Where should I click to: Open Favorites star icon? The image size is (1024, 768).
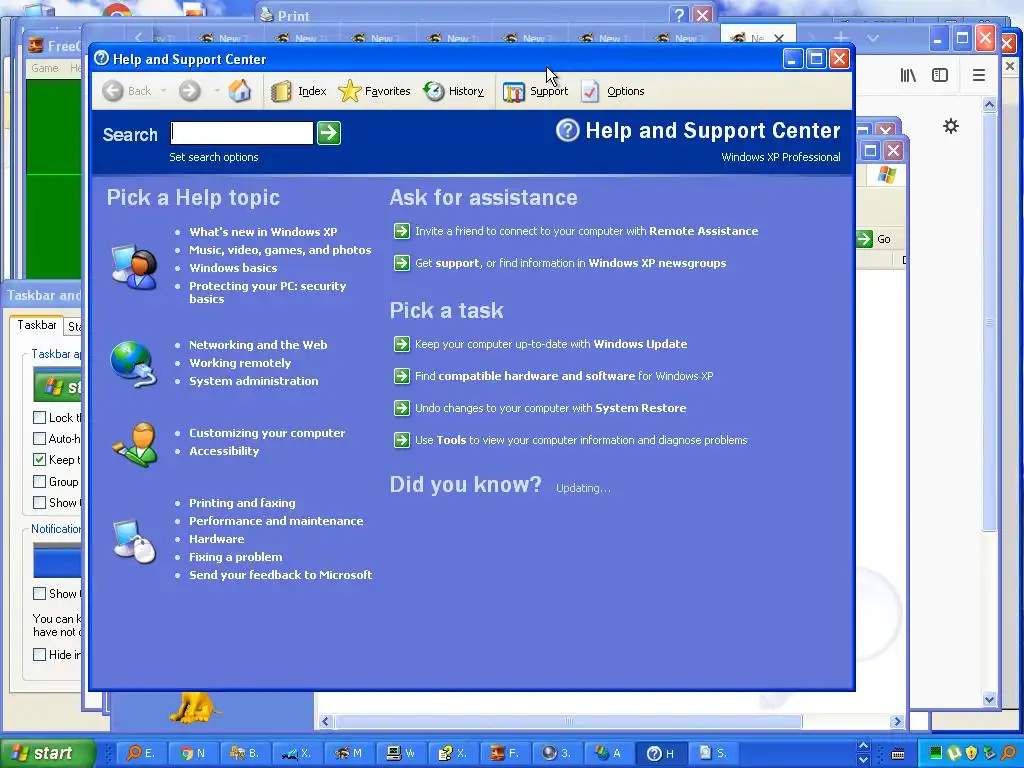pyautogui.click(x=349, y=91)
